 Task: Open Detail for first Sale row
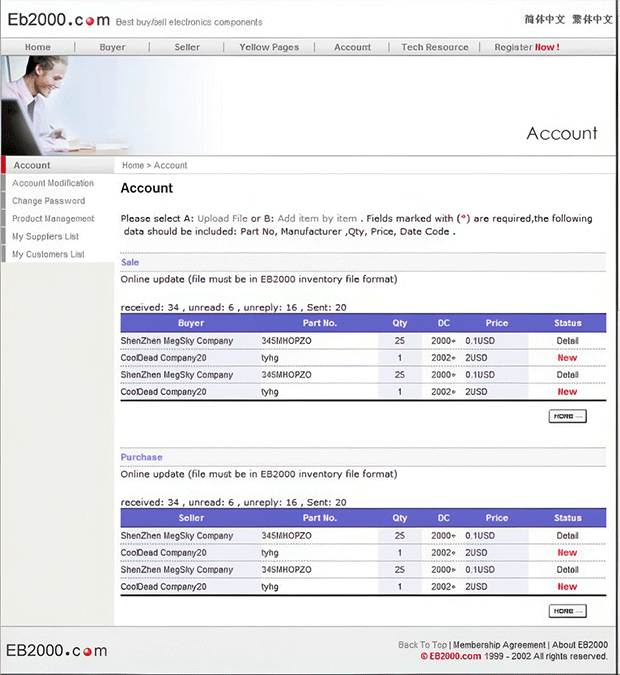(x=567, y=341)
